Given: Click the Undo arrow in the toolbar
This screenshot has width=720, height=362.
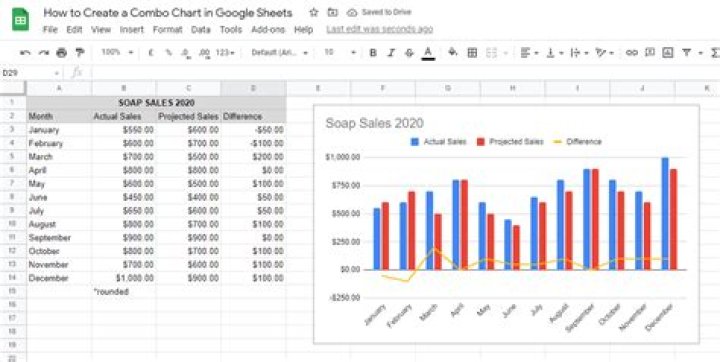Looking at the screenshot, I should click(25, 53).
